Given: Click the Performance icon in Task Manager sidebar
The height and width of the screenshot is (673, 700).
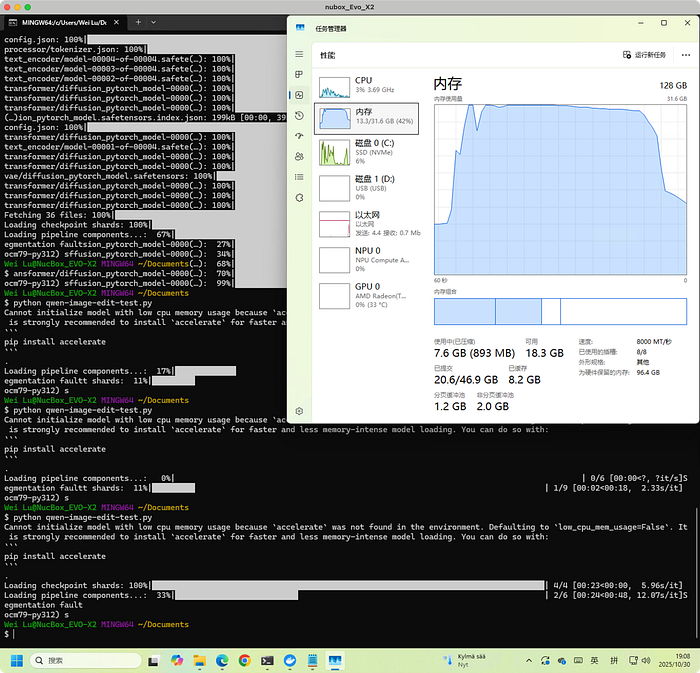Looking at the screenshot, I should pos(299,95).
